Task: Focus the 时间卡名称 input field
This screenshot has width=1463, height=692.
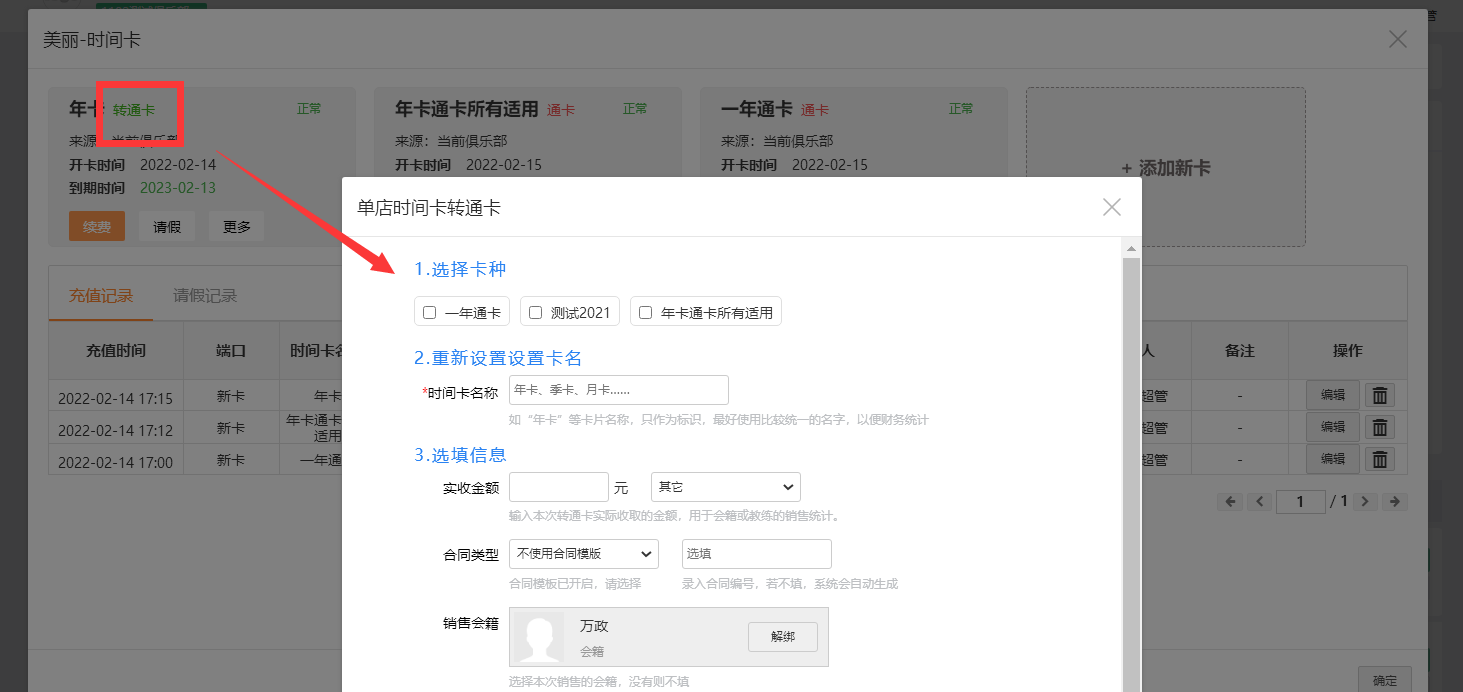Action: (618, 390)
